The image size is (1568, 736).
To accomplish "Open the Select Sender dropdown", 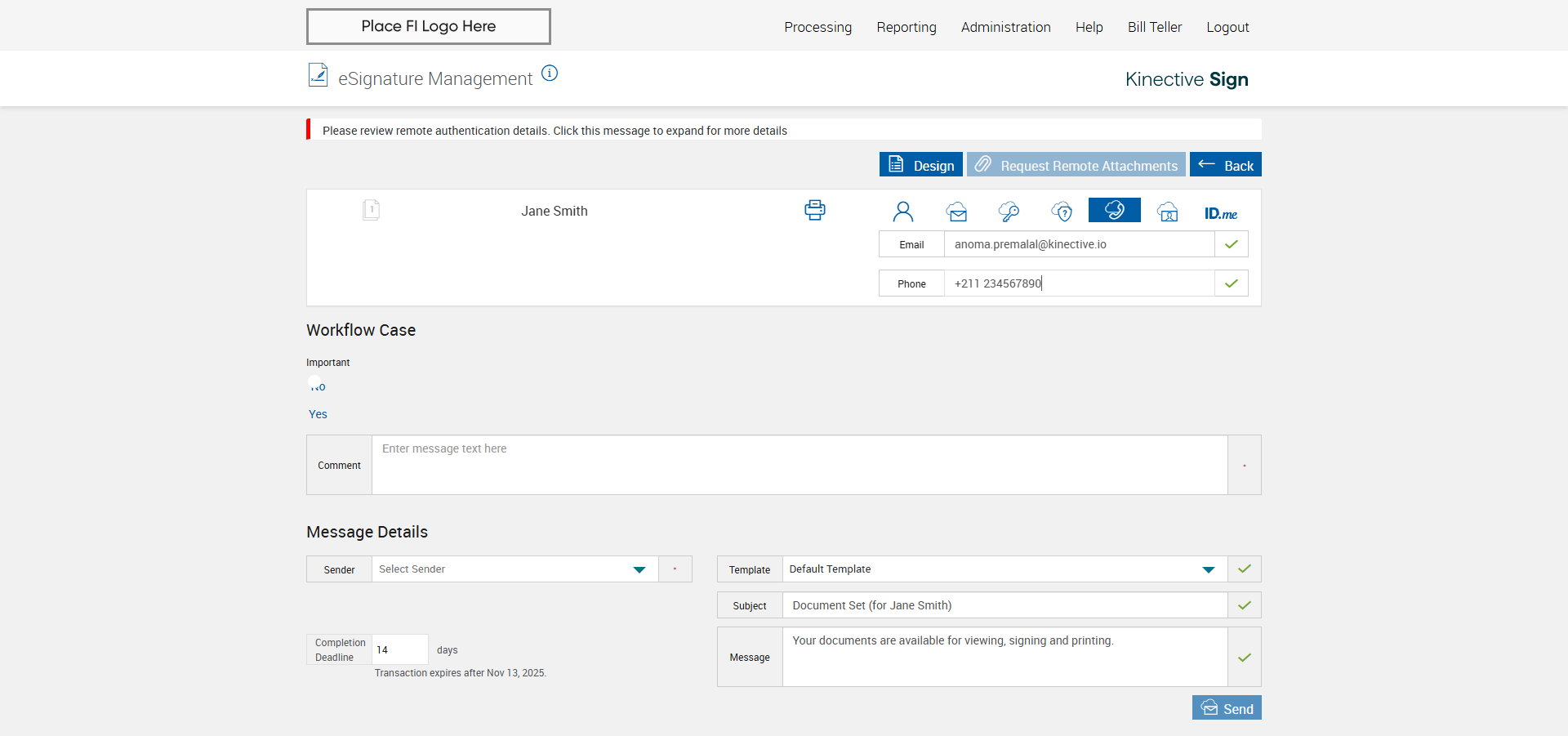I will (x=514, y=569).
